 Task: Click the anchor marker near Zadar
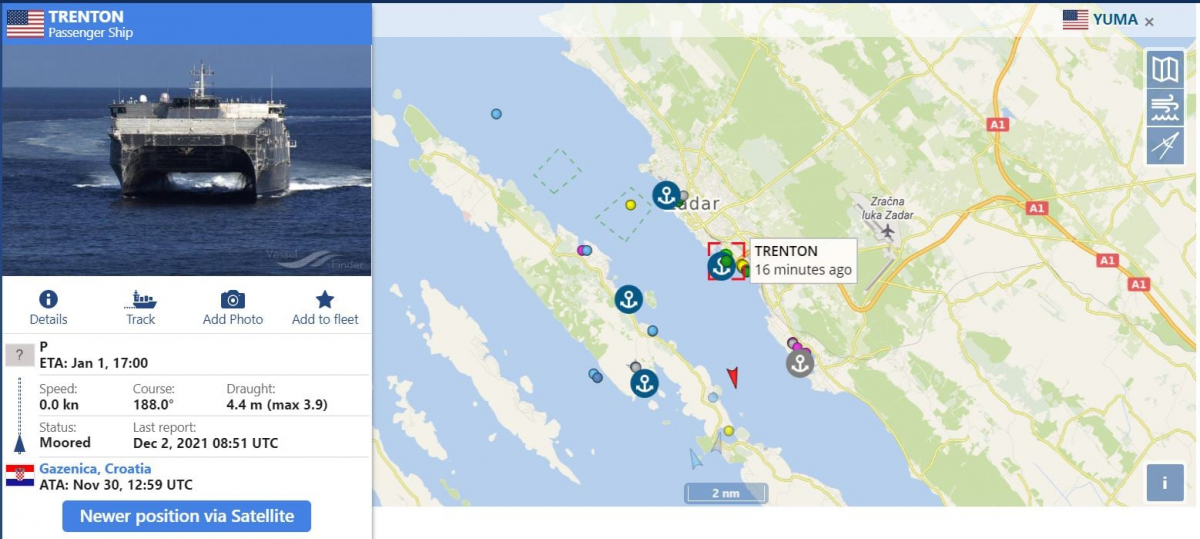(x=666, y=195)
